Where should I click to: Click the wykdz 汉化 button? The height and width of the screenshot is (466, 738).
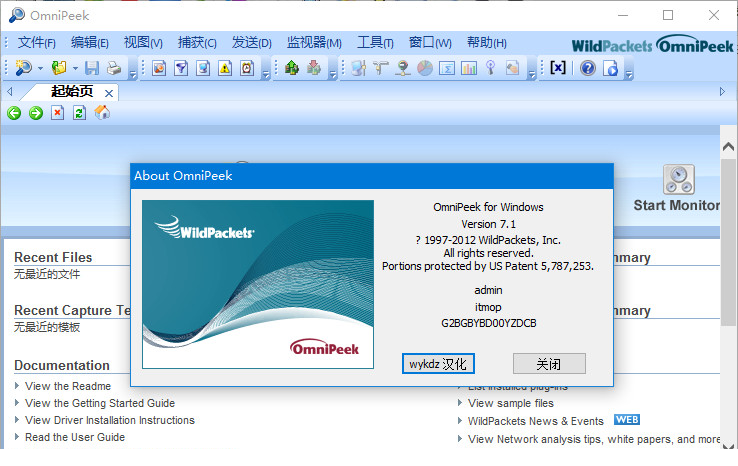(x=438, y=364)
